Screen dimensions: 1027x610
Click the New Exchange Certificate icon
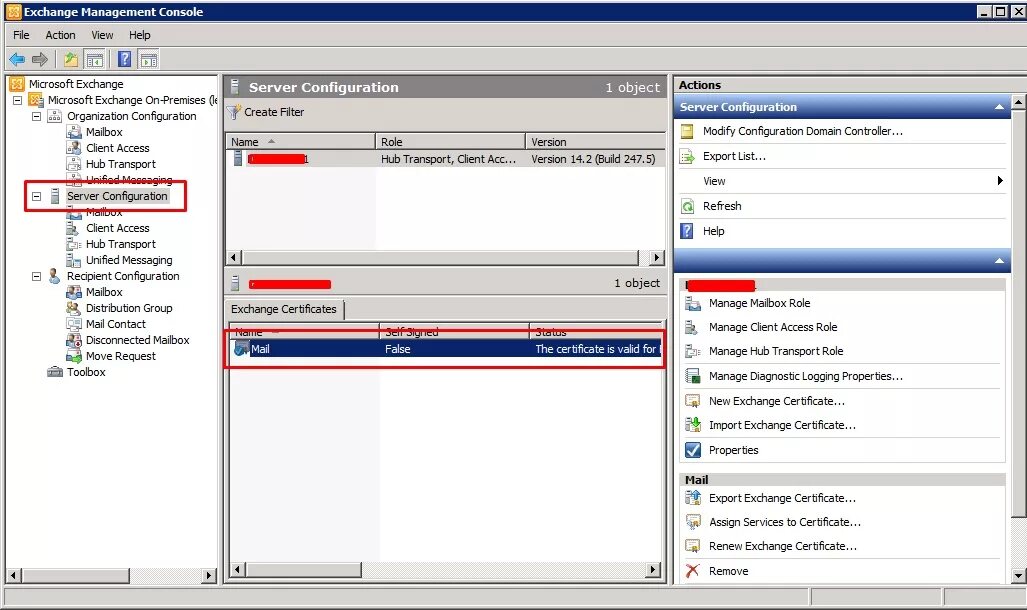[692, 401]
